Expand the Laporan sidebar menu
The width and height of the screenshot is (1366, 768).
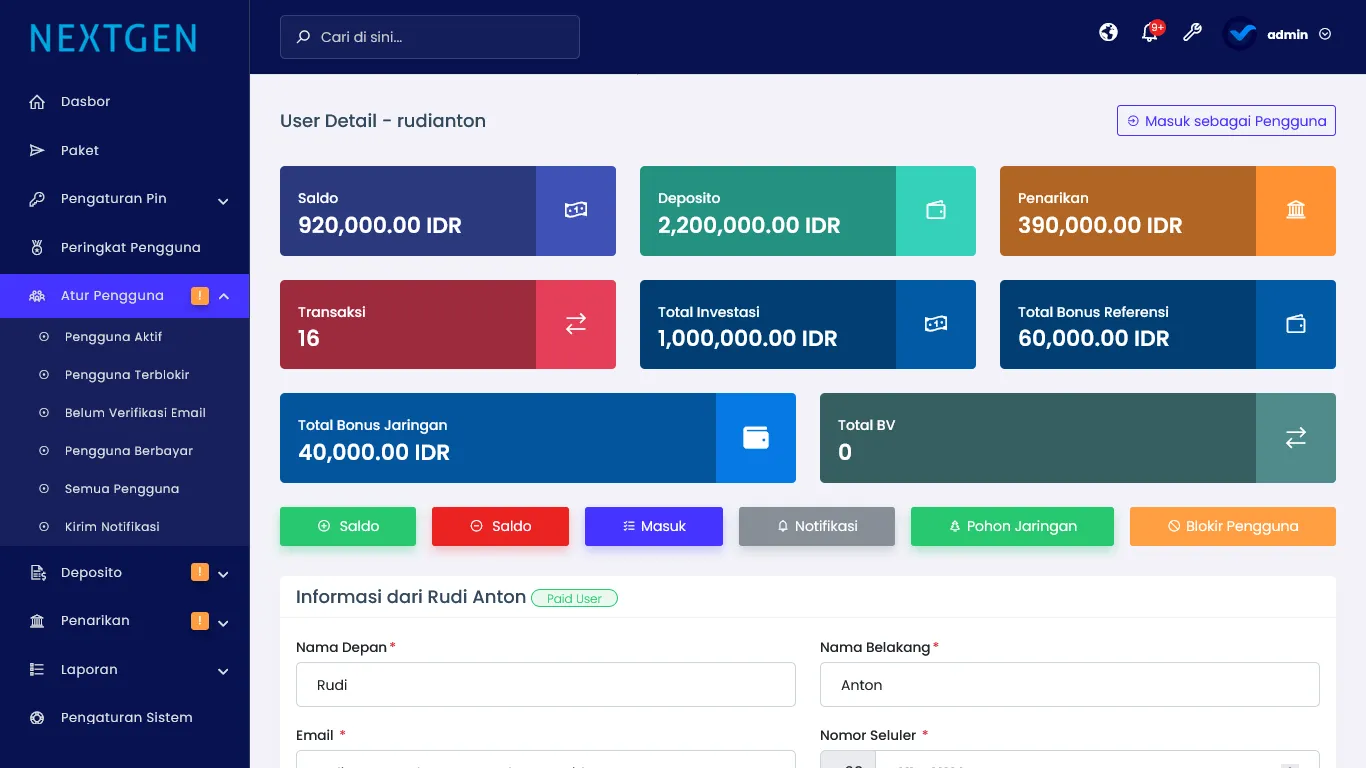click(x=223, y=671)
